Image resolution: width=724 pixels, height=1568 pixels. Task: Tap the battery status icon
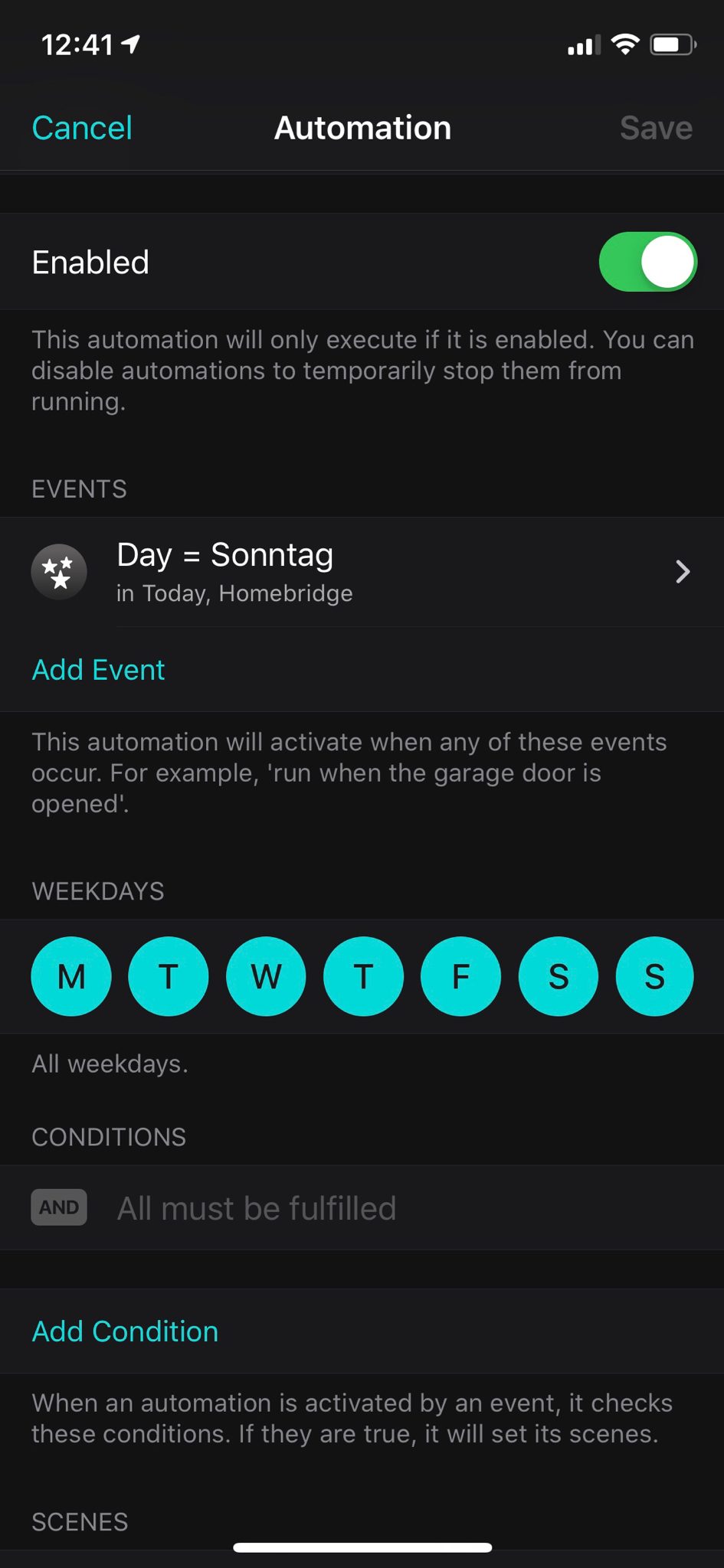tap(672, 45)
